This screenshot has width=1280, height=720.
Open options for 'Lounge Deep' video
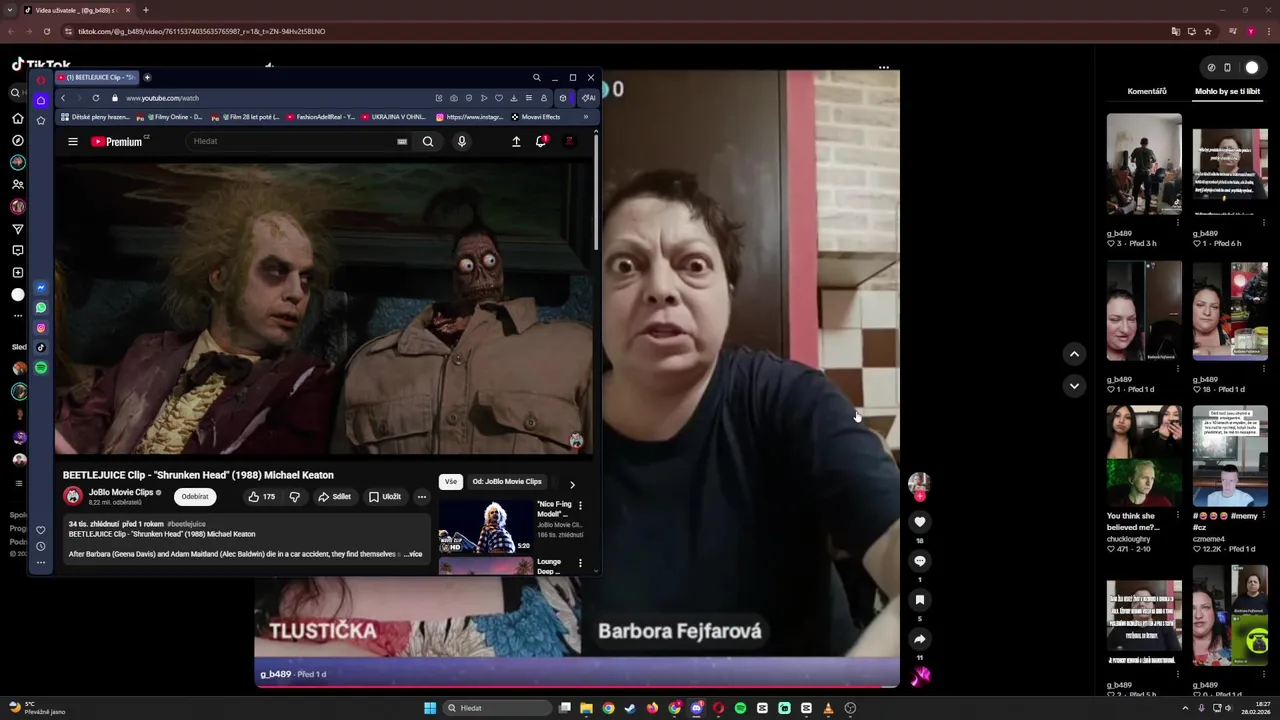[580, 563]
